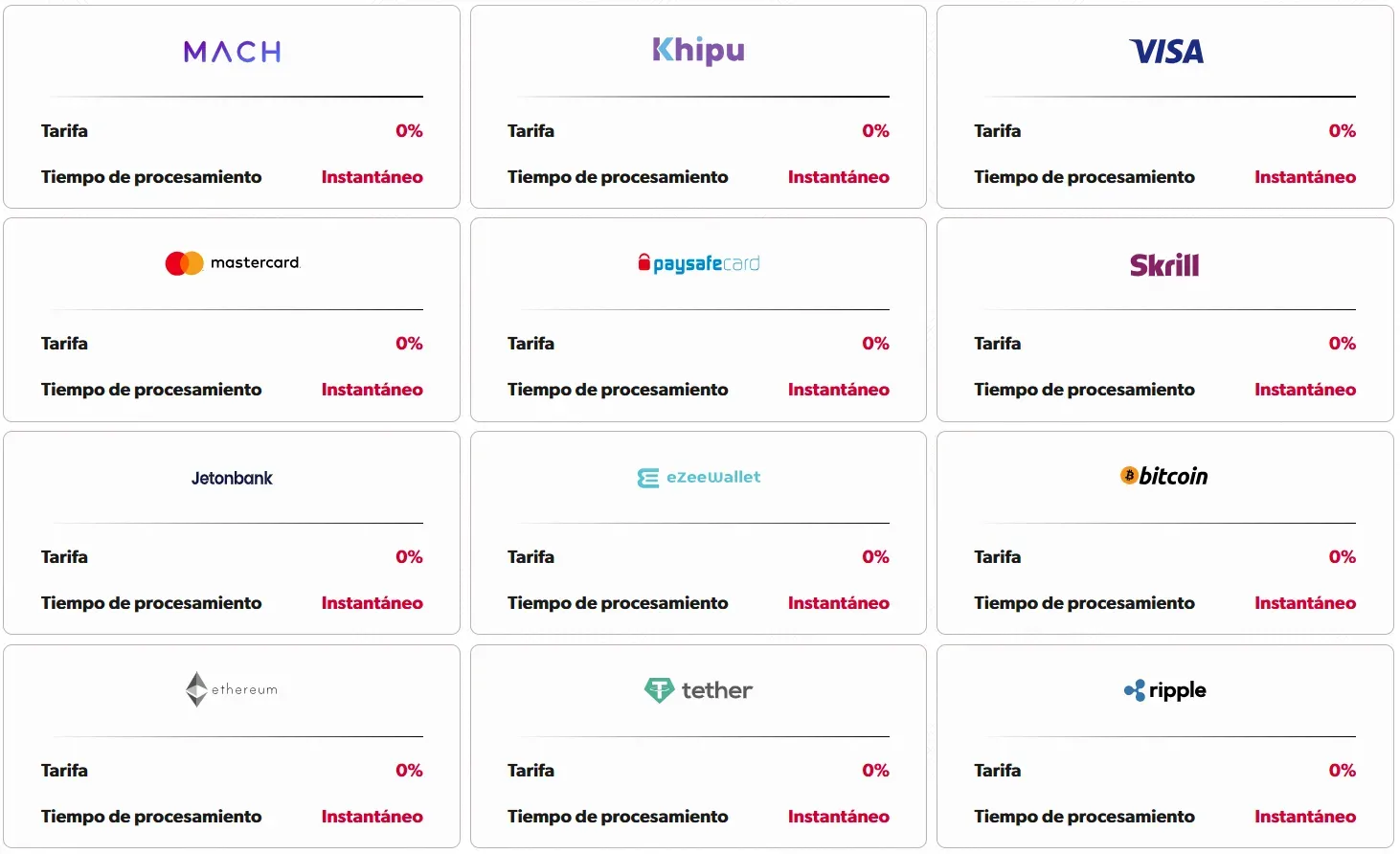Image resolution: width=1400 pixels, height=854 pixels.
Task: Click the Mastercard logo
Action: 232,263
